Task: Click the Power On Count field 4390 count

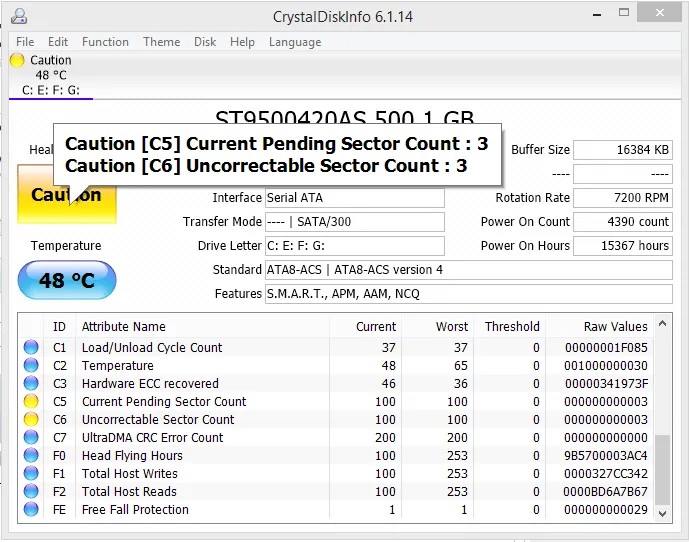Action: 623,222
